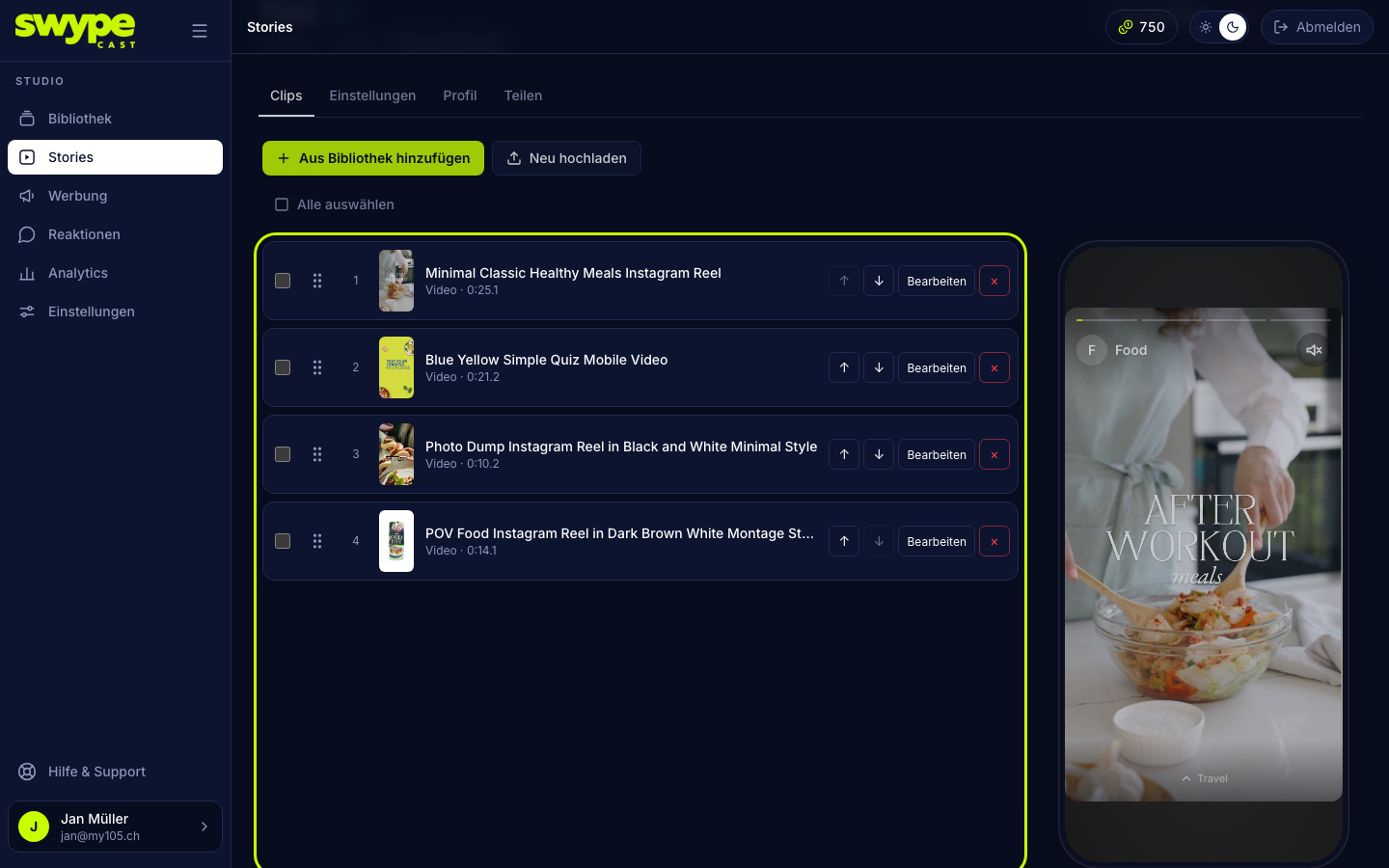Expand Jan Müller account menu
The image size is (1389, 868).
[x=115, y=827]
